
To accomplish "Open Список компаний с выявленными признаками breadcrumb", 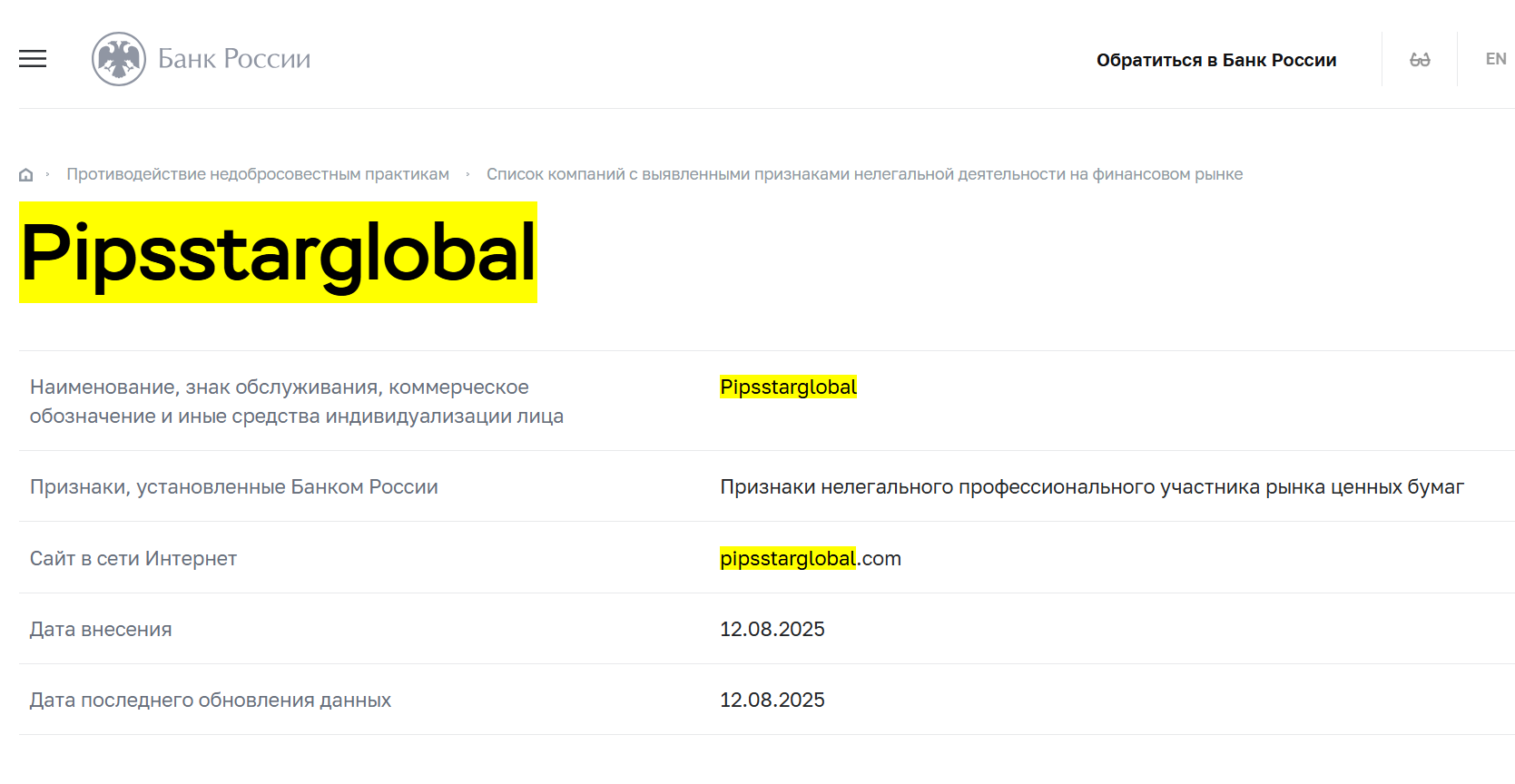I will coord(864,174).
